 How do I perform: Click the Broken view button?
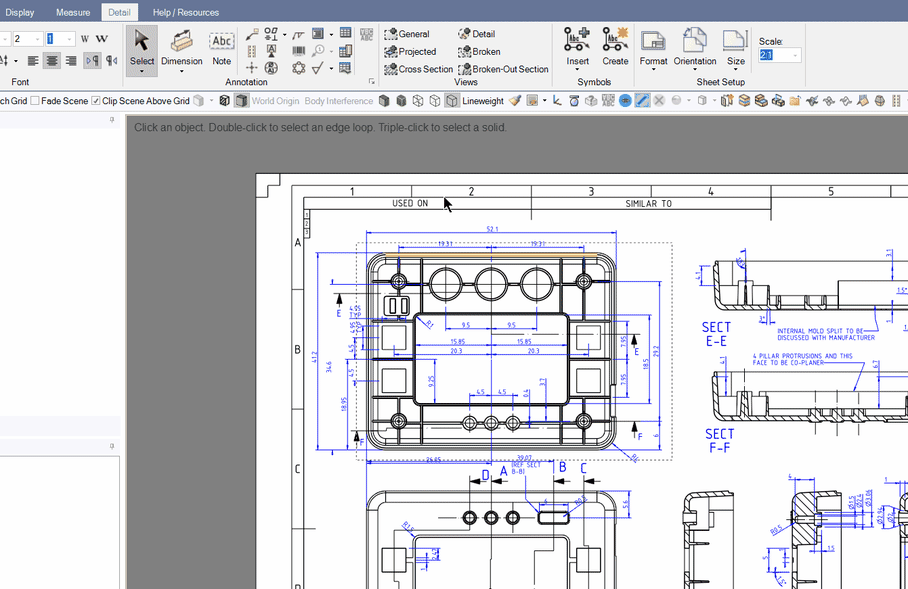point(479,52)
